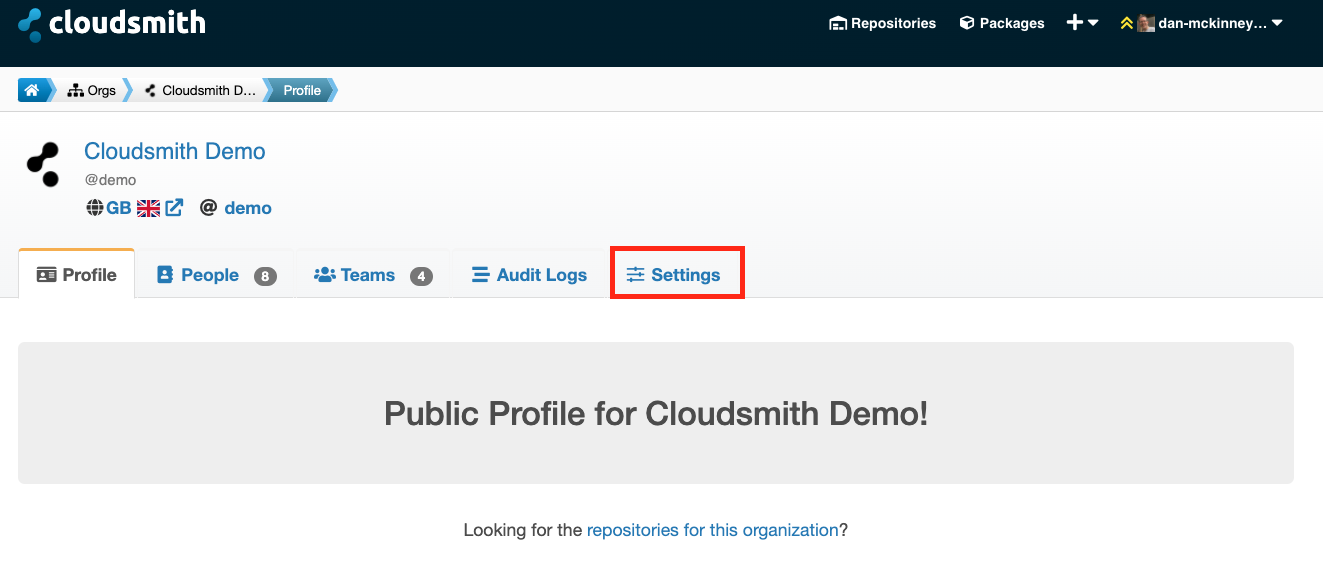Click the Settings sliders icon
The height and width of the screenshot is (573, 1323).
pyautogui.click(x=636, y=275)
